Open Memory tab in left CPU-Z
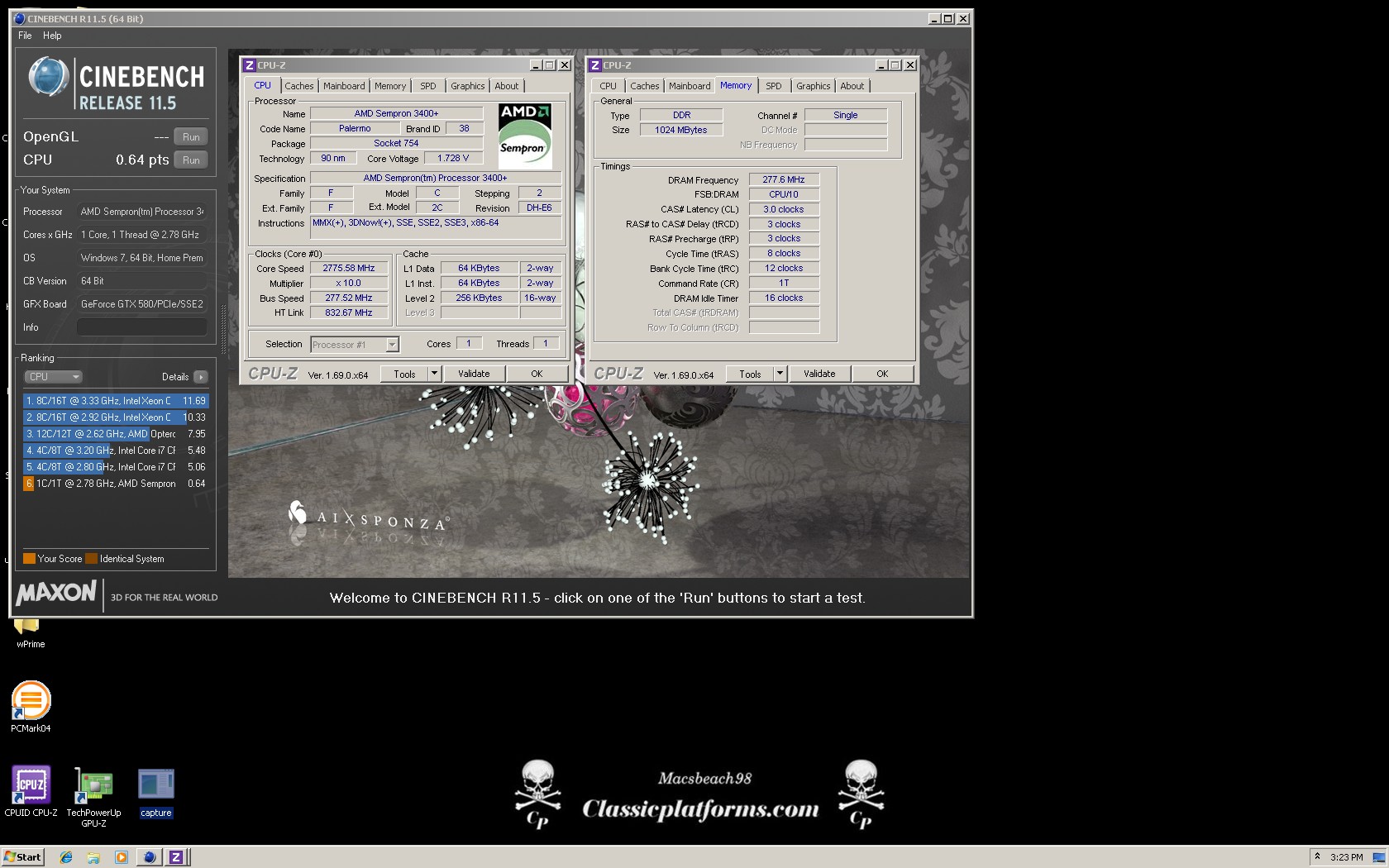The height and width of the screenshot is (868, 1389). [x=390, y=86]
